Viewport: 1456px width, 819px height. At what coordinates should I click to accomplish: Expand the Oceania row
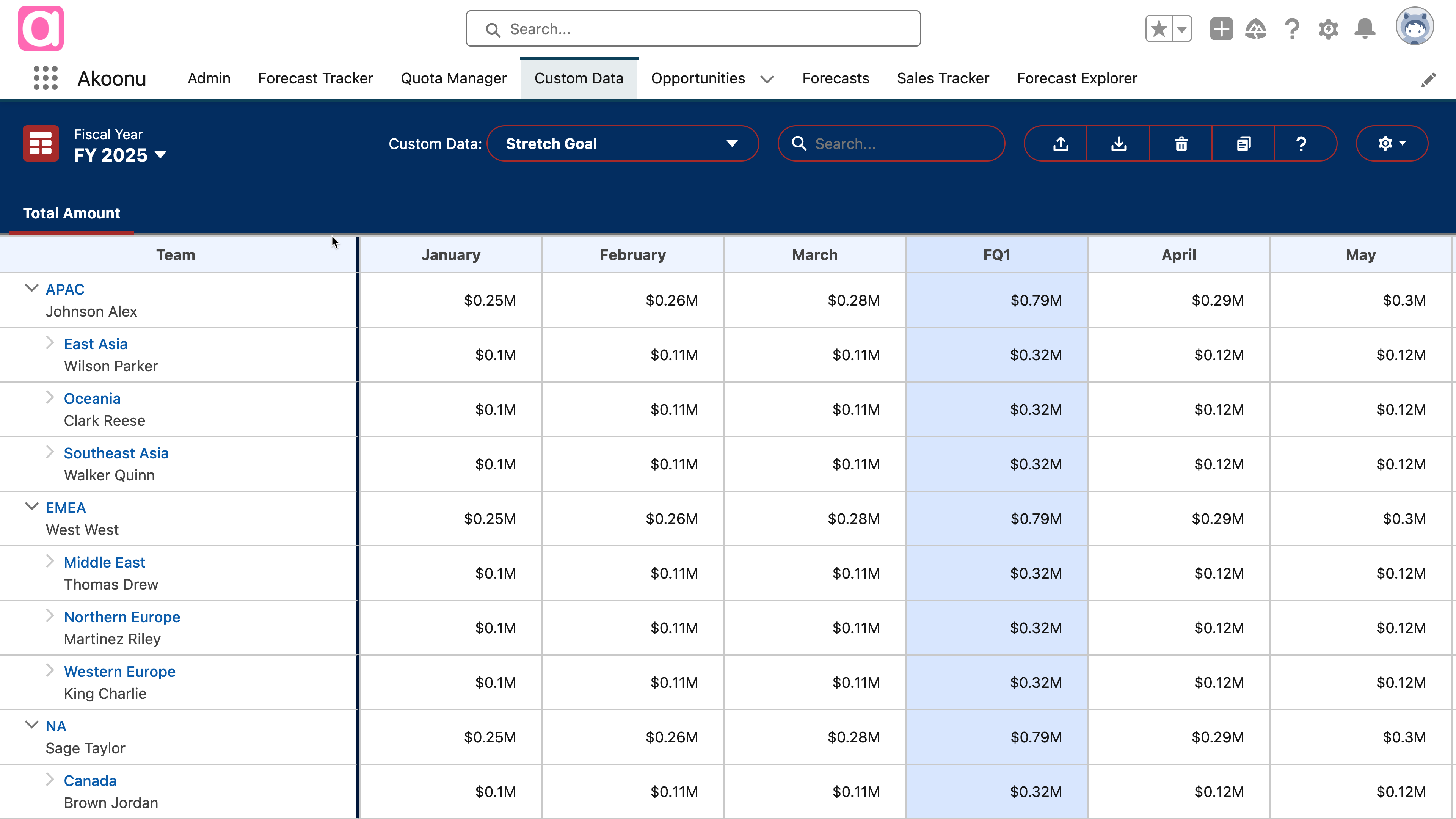(x=50, y=398)
